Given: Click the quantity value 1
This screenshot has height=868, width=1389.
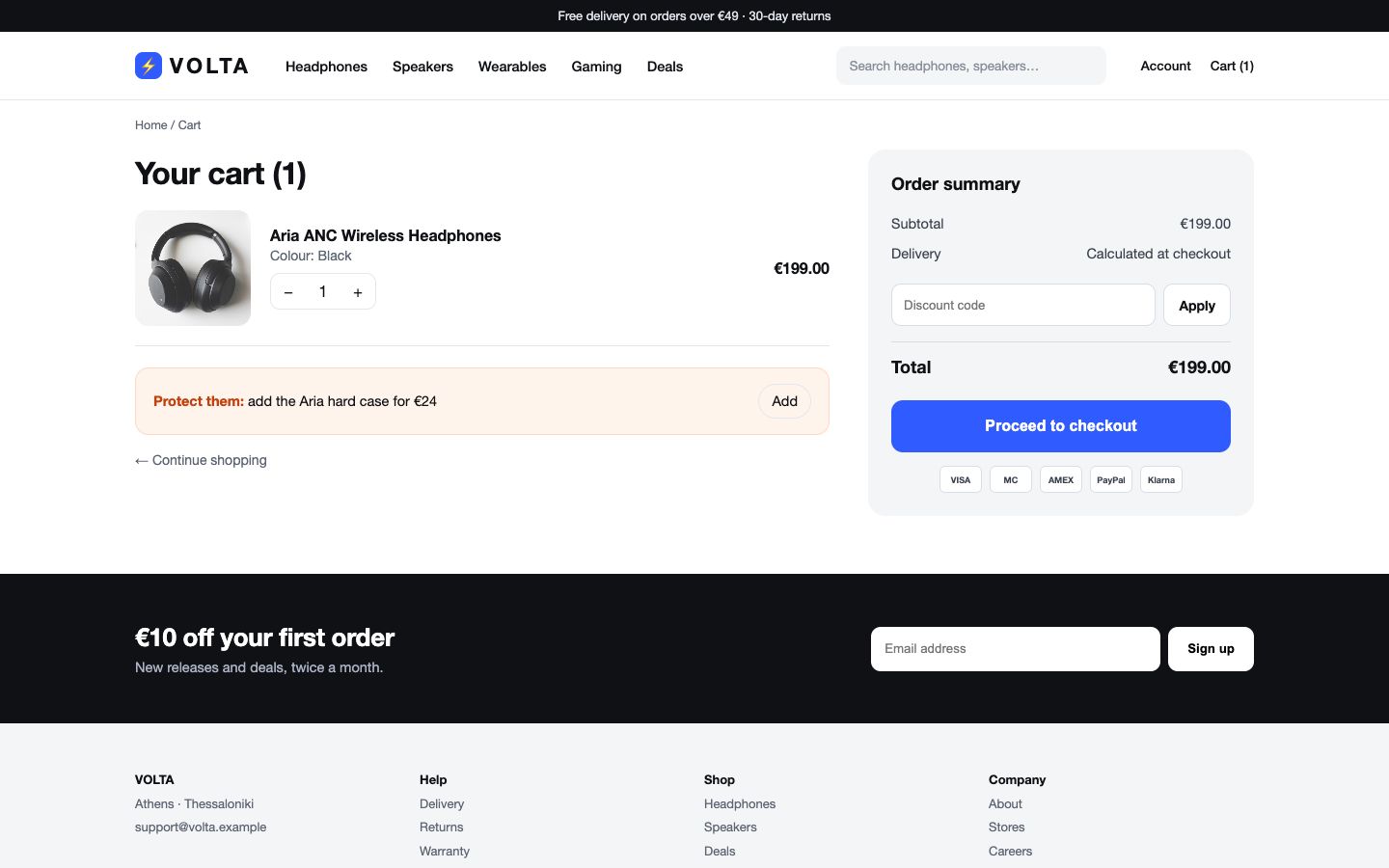Looking at the screenshot, I should point(323,292).
